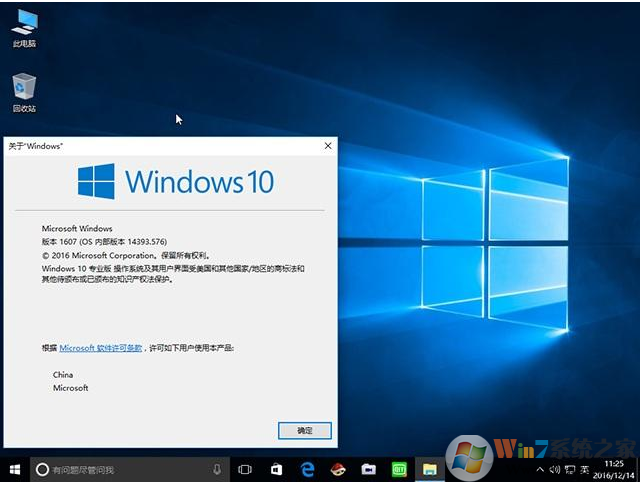Click the Cortana circle icon
Viewport: 643px width, 484px height.
tap(42, 469)
